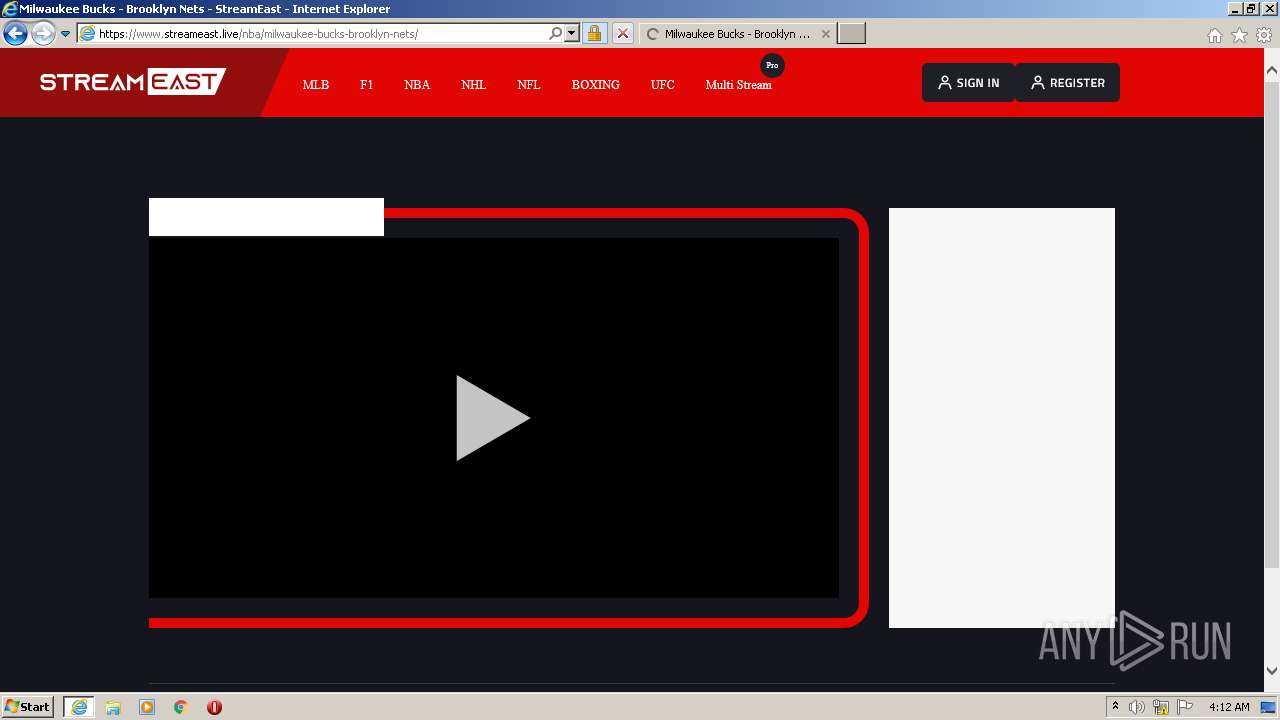The image size is (1280, 720).
Task: Click the SIGN IN button
Action: 968,83
